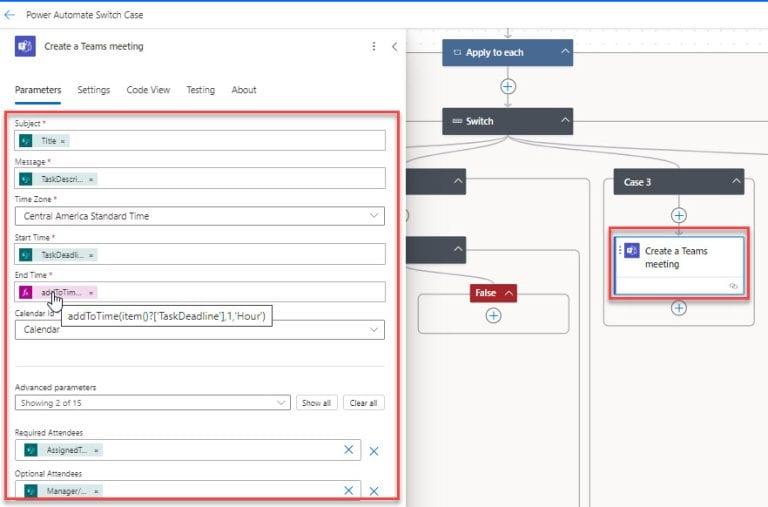
Task: Collapse the side panel with the chevron
Action: [395, 47]
